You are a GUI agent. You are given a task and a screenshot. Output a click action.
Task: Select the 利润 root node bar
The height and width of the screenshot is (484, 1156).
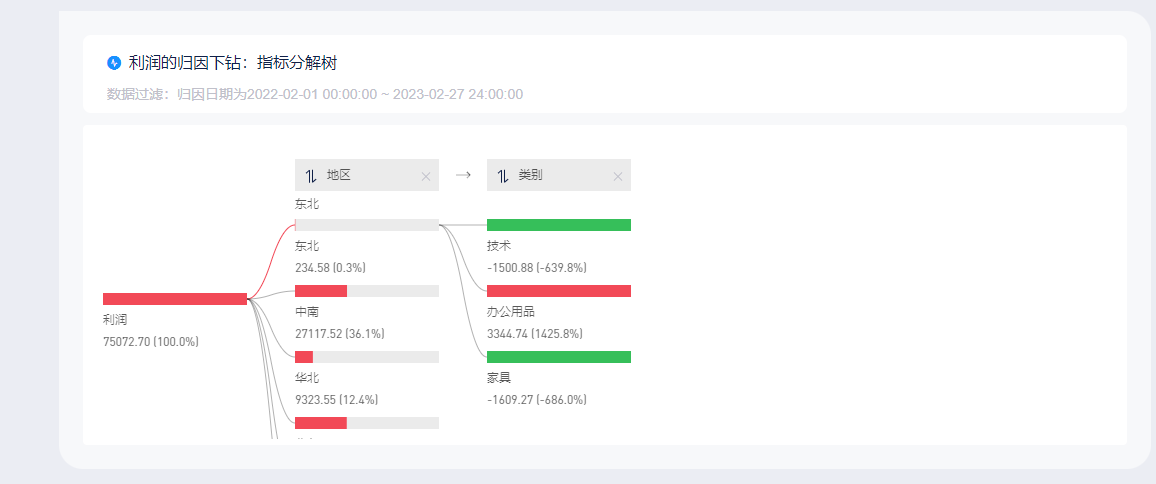(x=175, y=299)
